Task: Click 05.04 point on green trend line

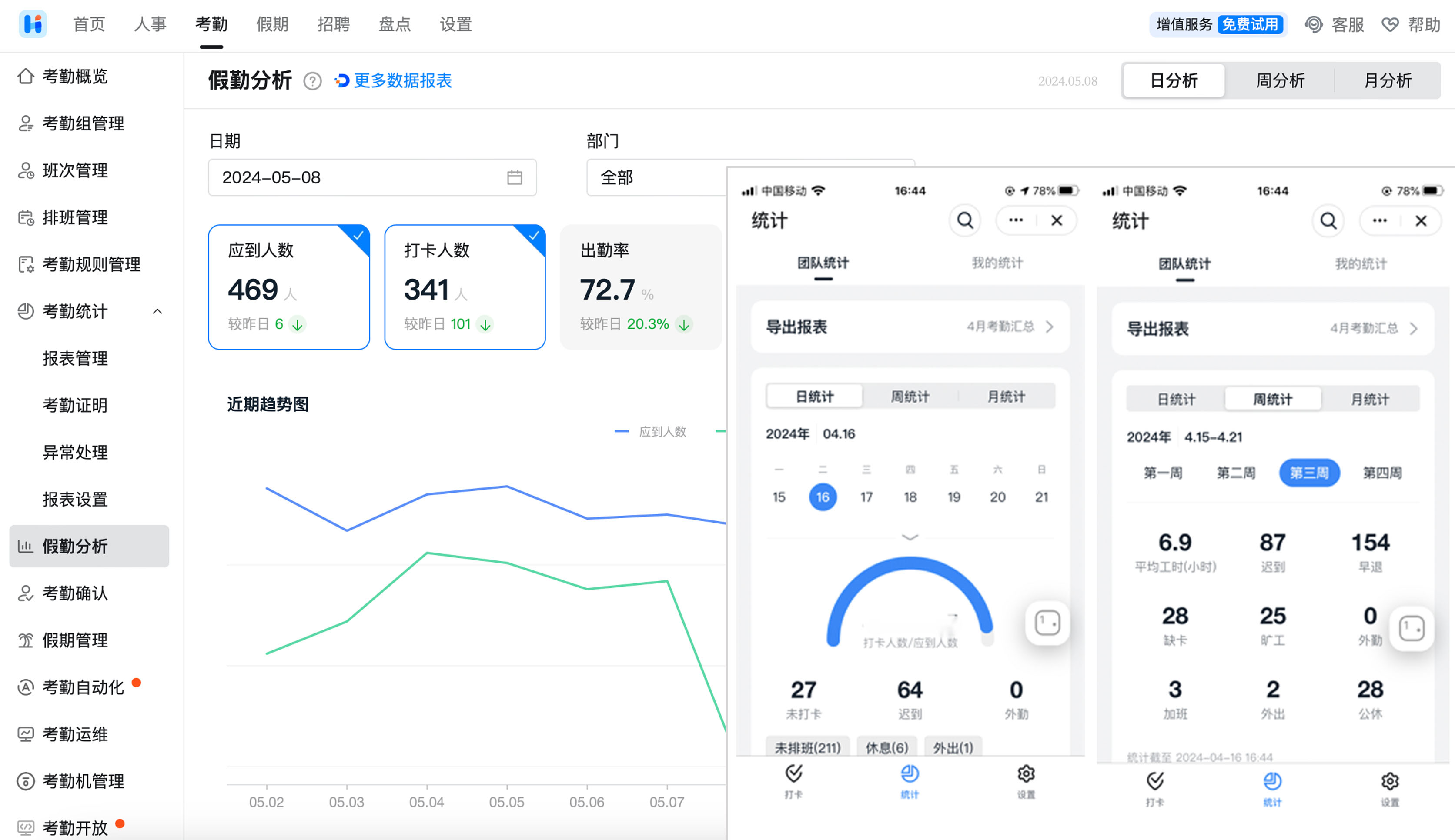Action: click(427, 553)
